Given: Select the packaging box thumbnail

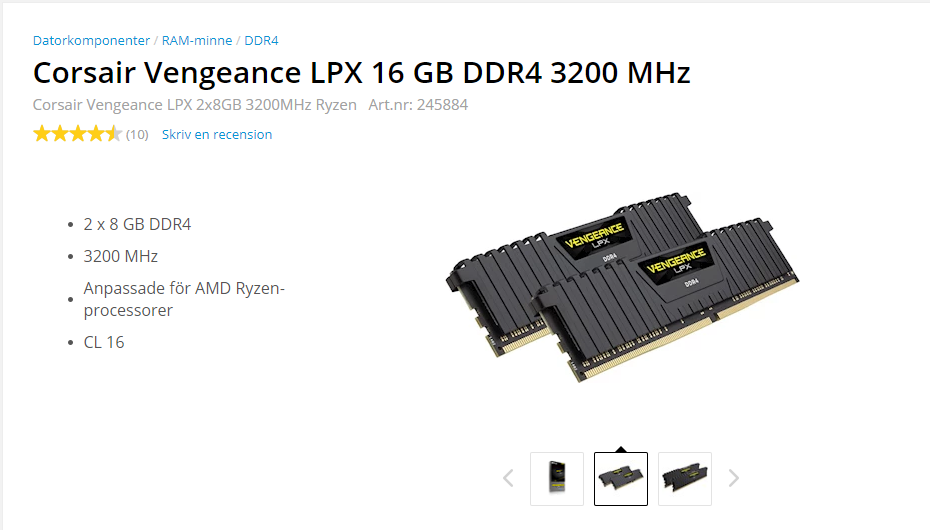Looking at the screenshot, I should pos(557,478).
